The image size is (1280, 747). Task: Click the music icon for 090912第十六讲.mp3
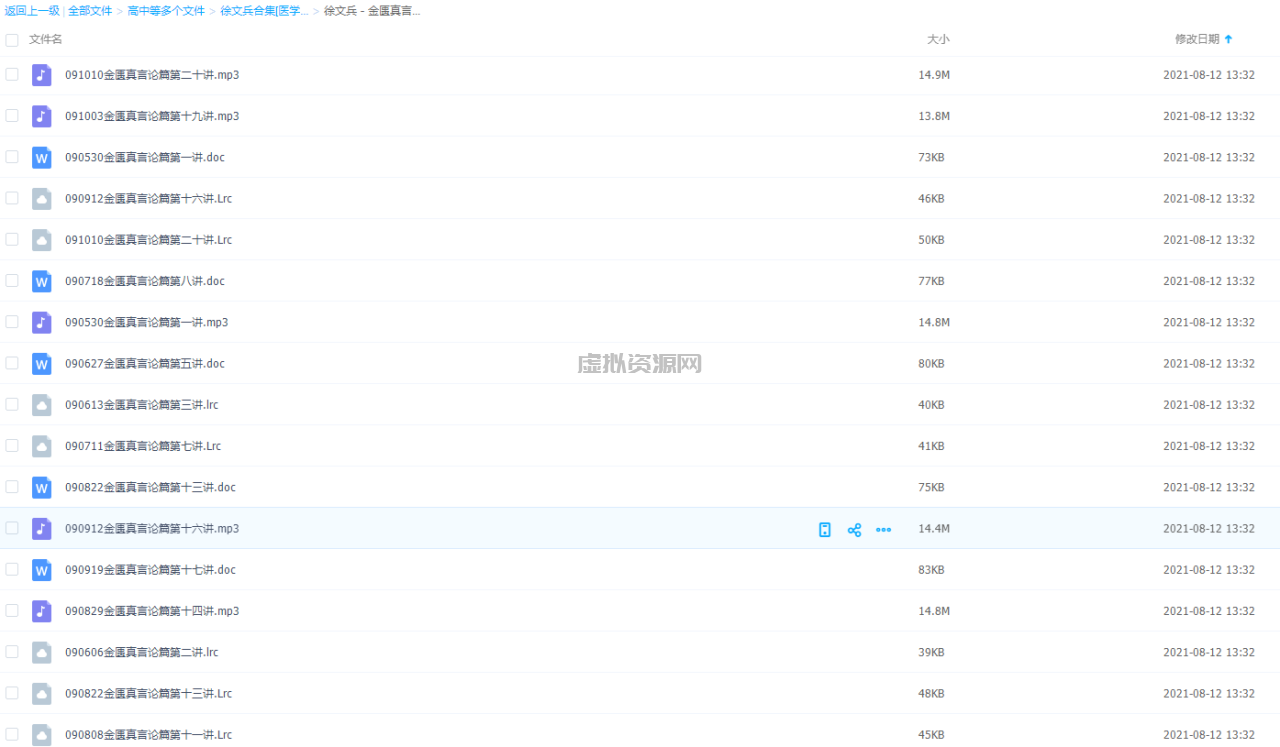41,528
